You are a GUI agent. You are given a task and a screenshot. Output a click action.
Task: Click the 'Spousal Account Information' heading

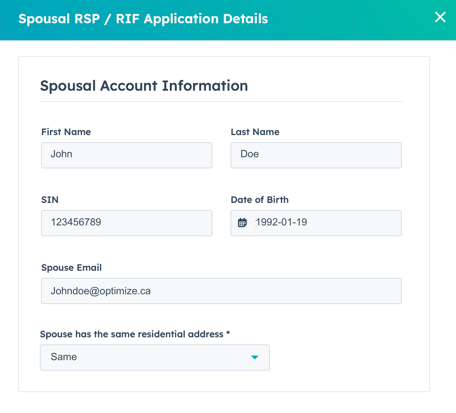pyautogui.click(x=144, y=86)
